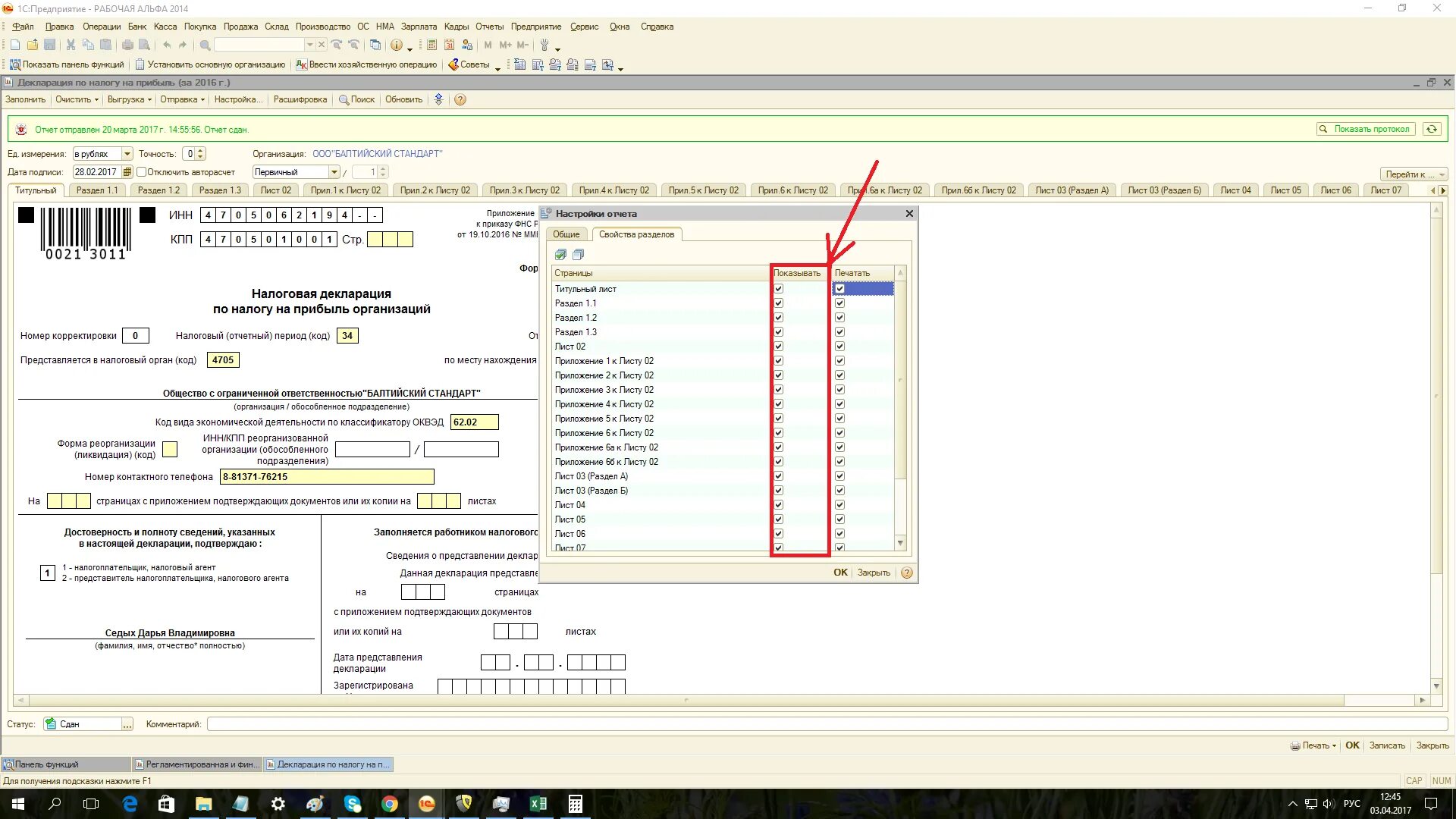Open Skype from the taskbar
This screenshot has height=819, width=1456.
[353, 804]
